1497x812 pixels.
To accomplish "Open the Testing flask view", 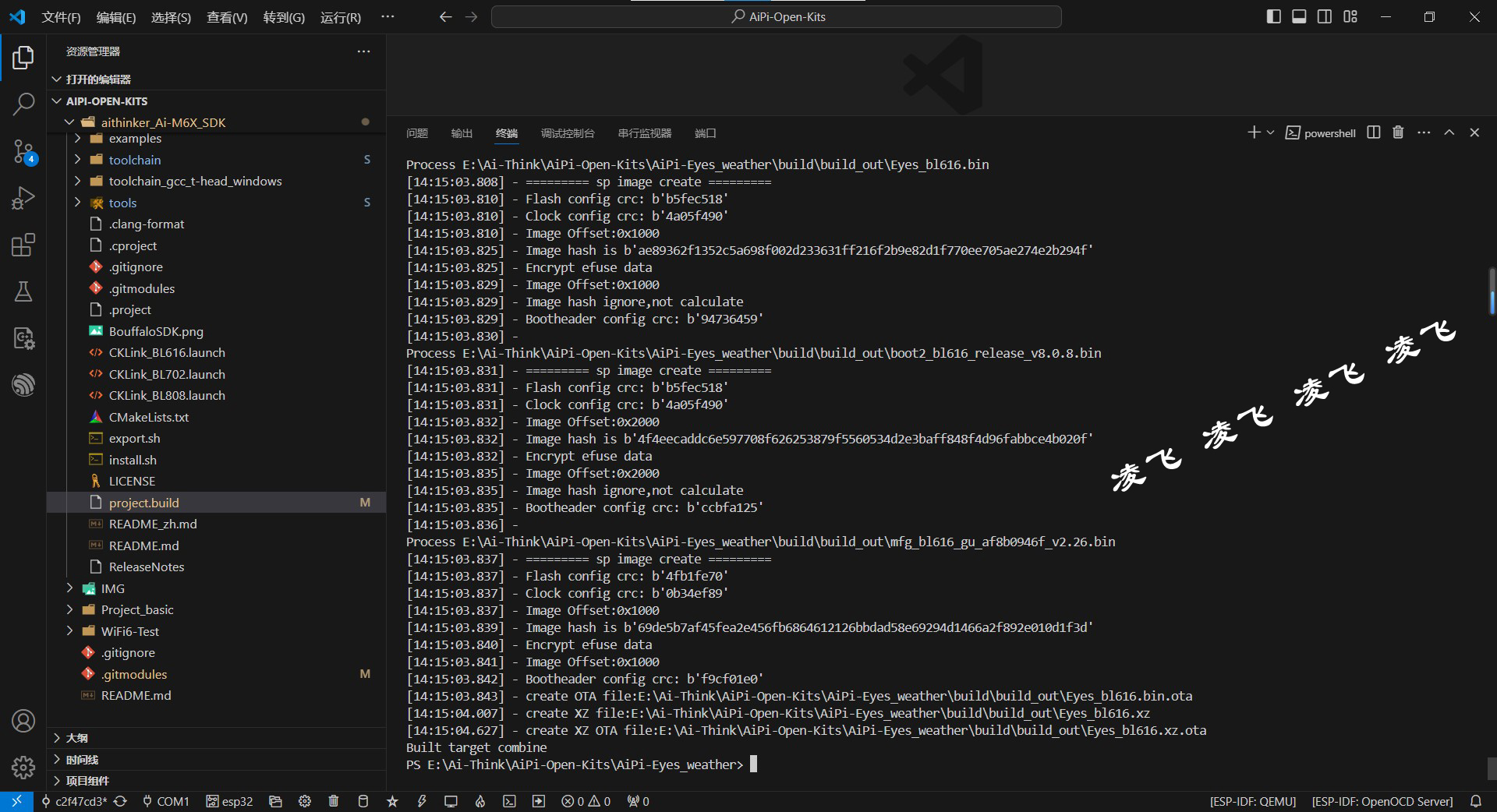I will pos(23,291).
